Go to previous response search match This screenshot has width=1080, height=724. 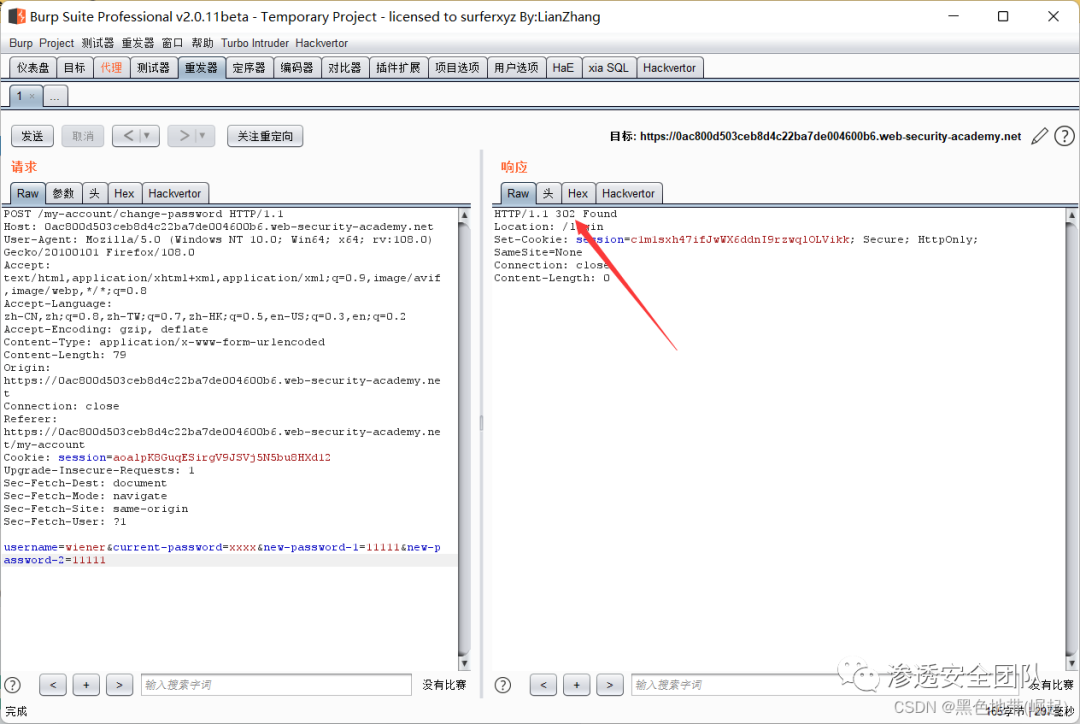543,685
